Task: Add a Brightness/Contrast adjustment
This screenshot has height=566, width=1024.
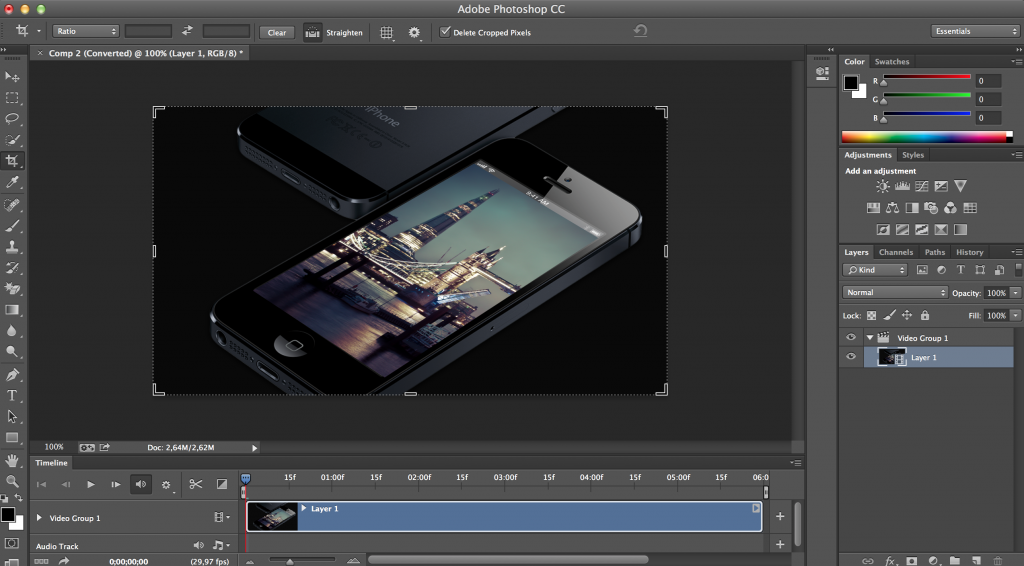Action: point(883,186)
